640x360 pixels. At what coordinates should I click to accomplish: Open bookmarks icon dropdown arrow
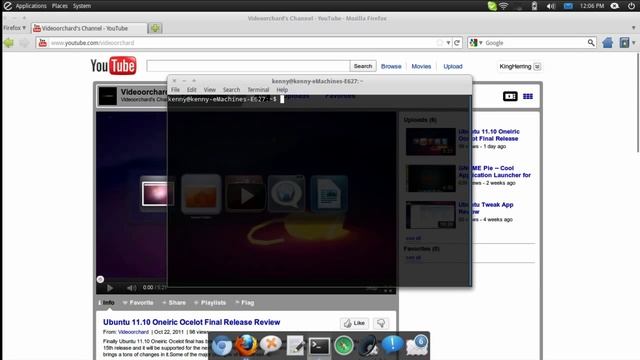tap(633, 42)
